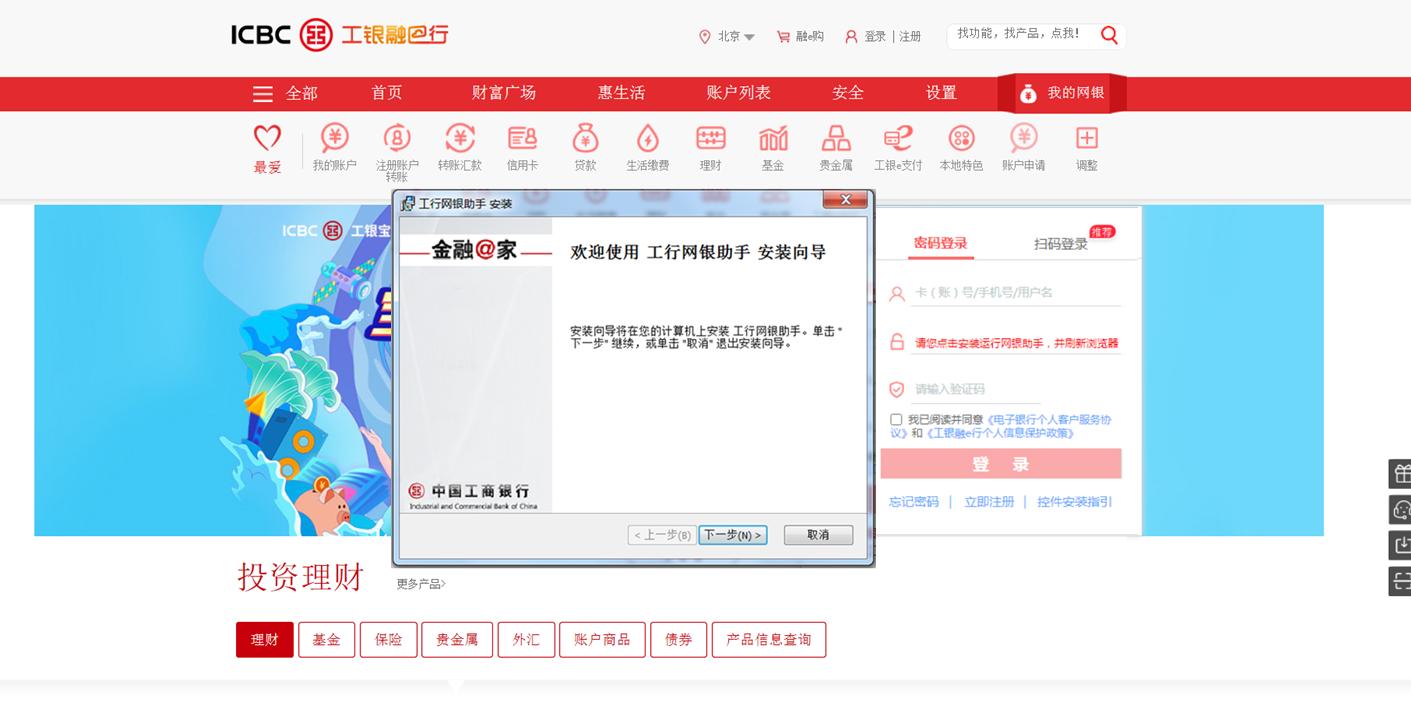Open the 我的账户 account icon
The image size is (1411, 706).
pyautogui.click(x=334, y=139)
